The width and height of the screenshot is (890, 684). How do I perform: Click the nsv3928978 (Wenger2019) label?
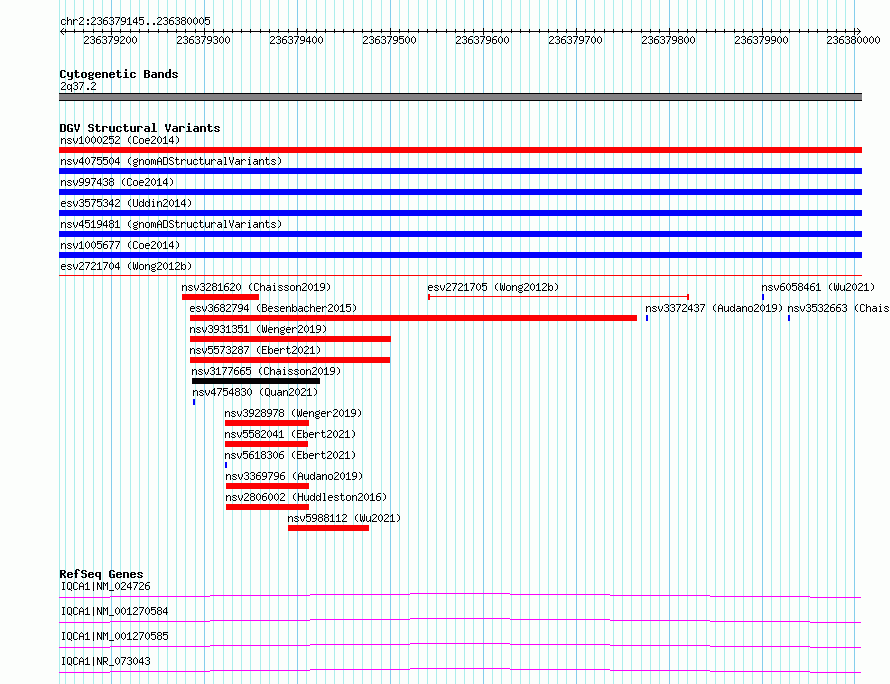coord(293,413)
